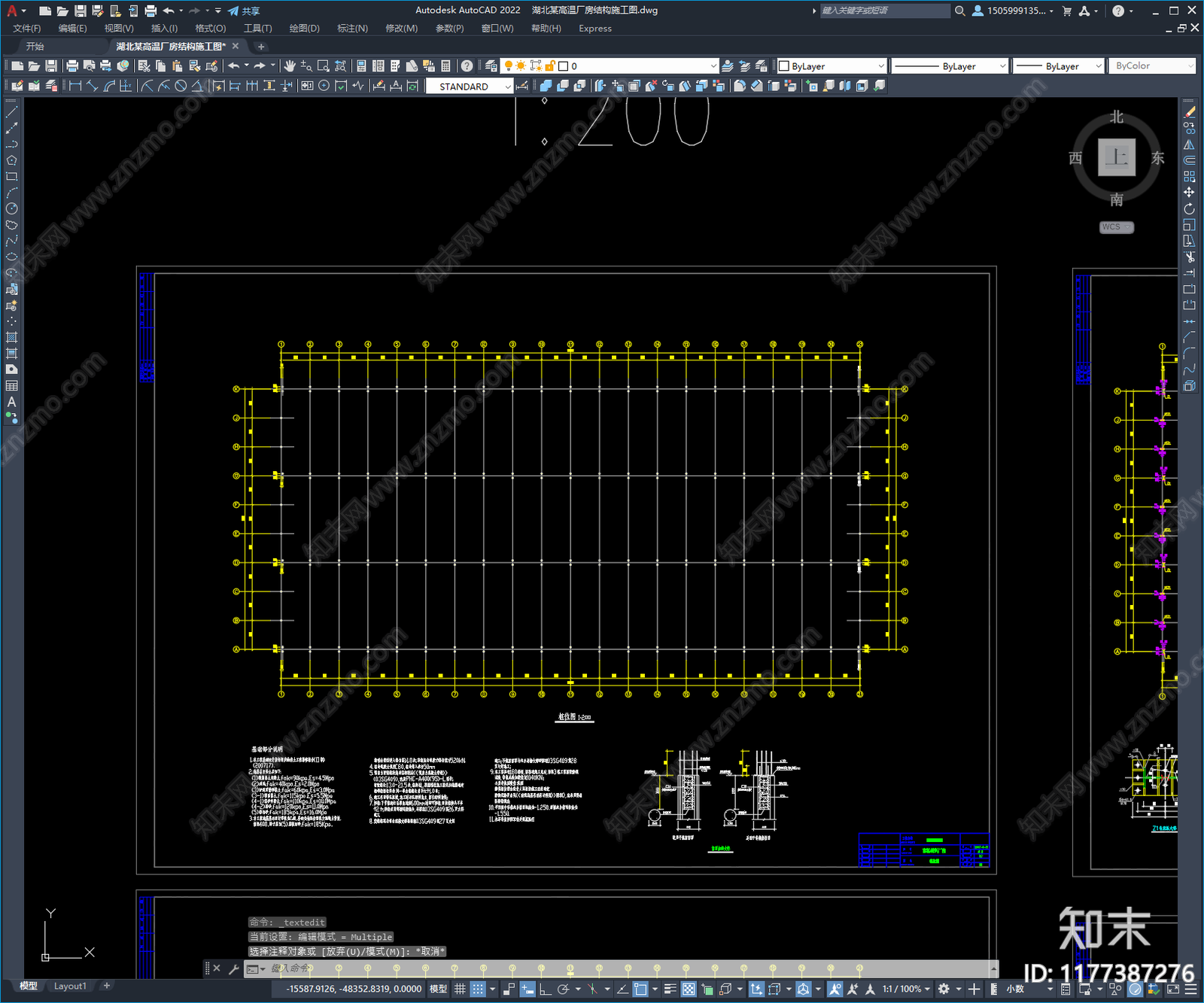Toggle snap mode in status bar

pos(478,989)
